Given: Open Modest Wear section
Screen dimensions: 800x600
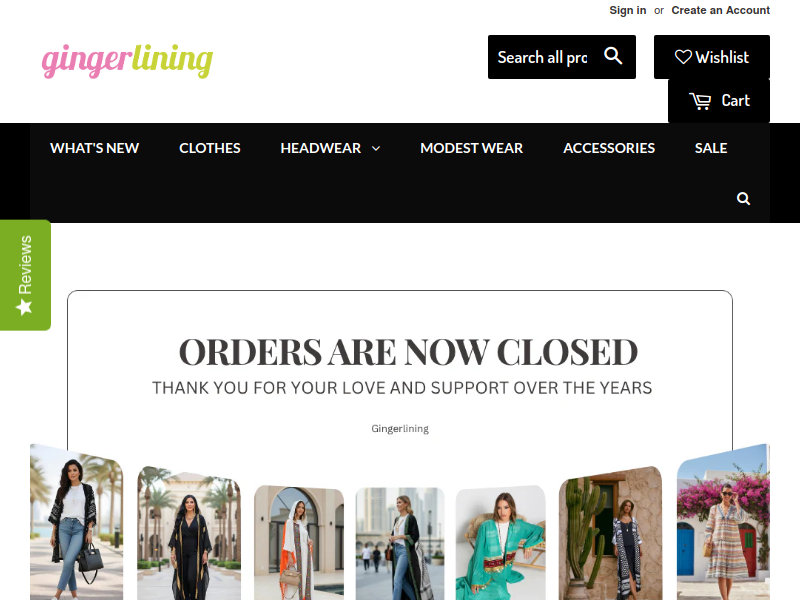Looking at the screenshot, I should tap(471, 148).
